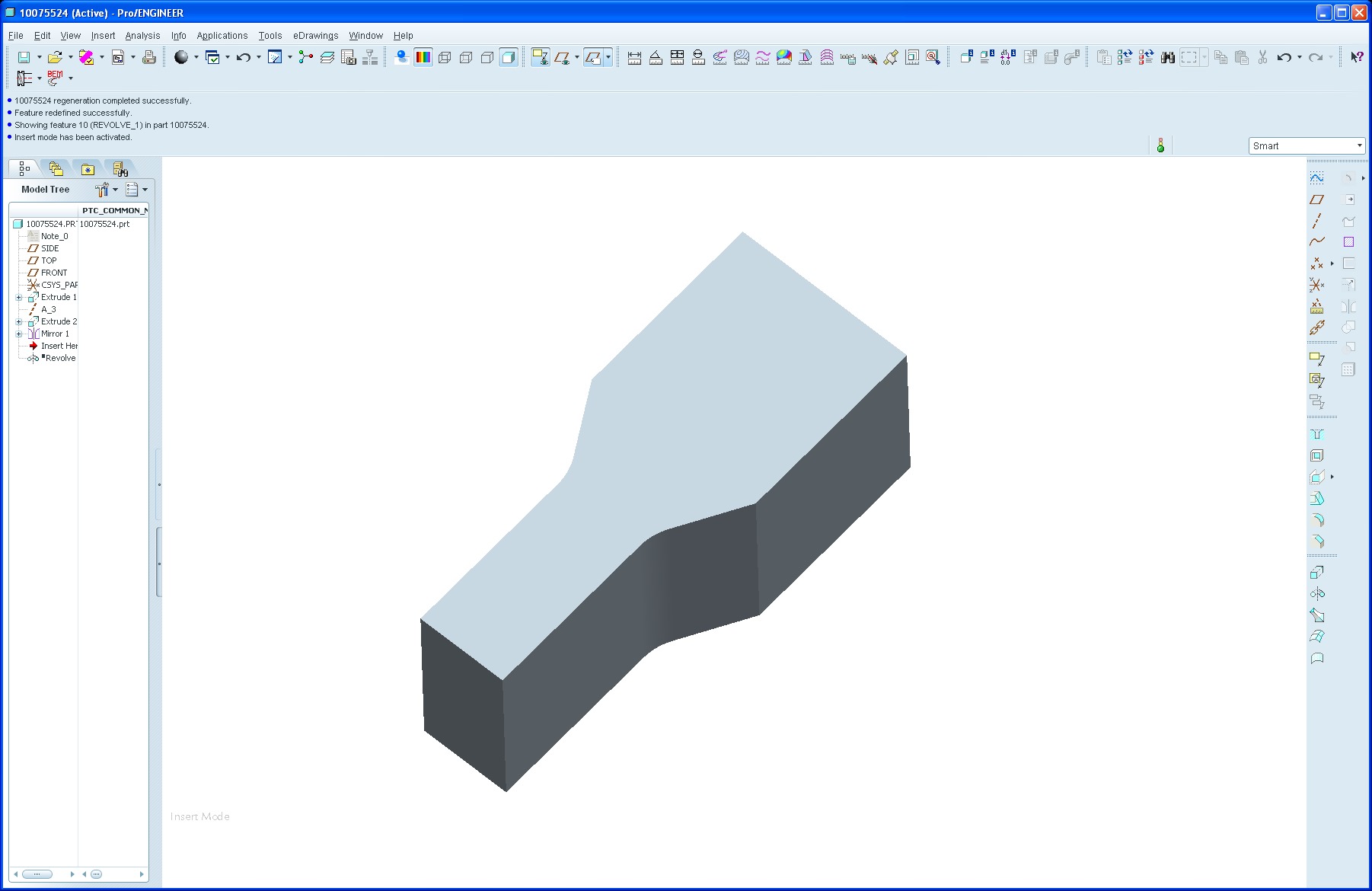Image resolution: width=1372 pixels, height=891 pixels.
Task: Select the Datum Curve tool
Action: tap(1317, 242)
